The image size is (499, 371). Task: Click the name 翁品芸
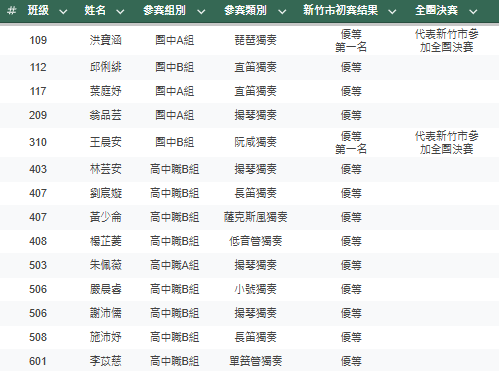tap(106, 115)
